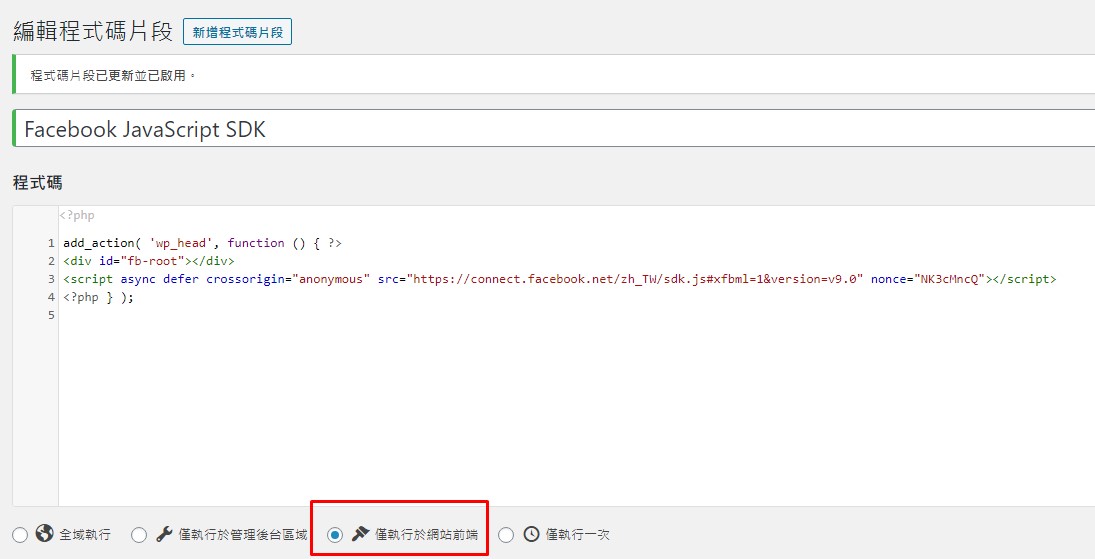Screen dimensions: 1095x559
Task: Select the 全域執行 radio button
Action: pyautogui.click(x=20, y=535)
